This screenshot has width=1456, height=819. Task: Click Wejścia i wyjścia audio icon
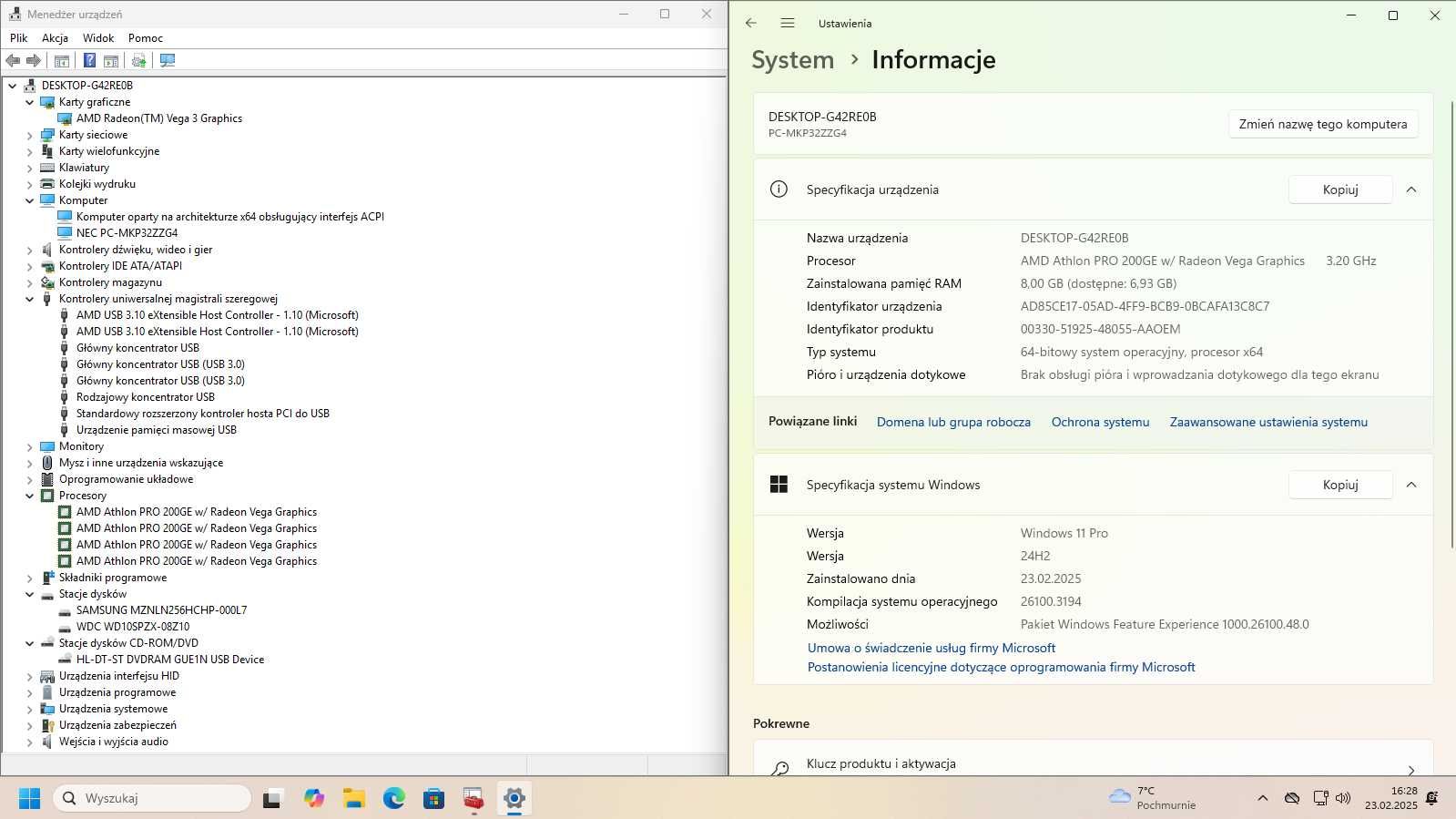coord(47,742)
